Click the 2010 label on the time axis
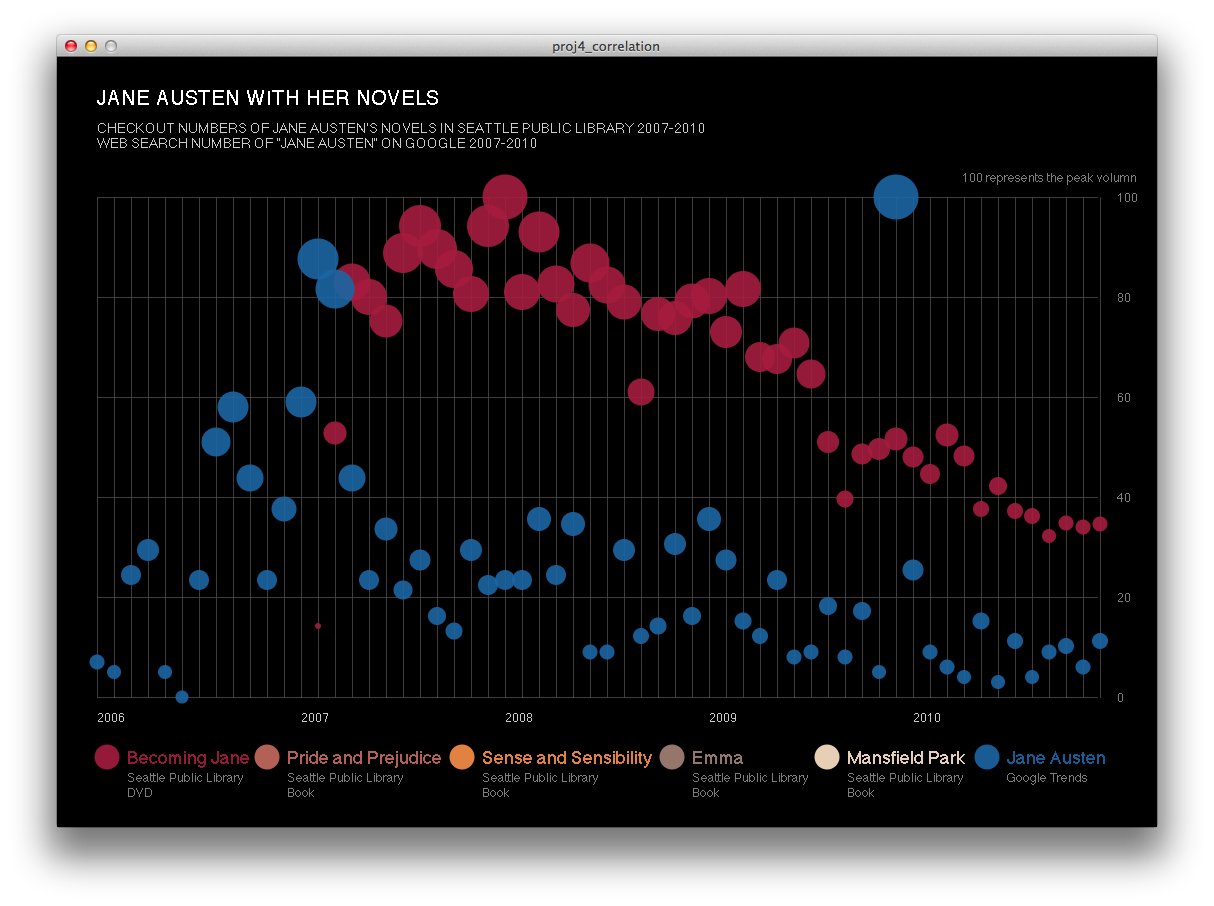The height and width of the screenshot is (906, 1214). coord(927,717)
